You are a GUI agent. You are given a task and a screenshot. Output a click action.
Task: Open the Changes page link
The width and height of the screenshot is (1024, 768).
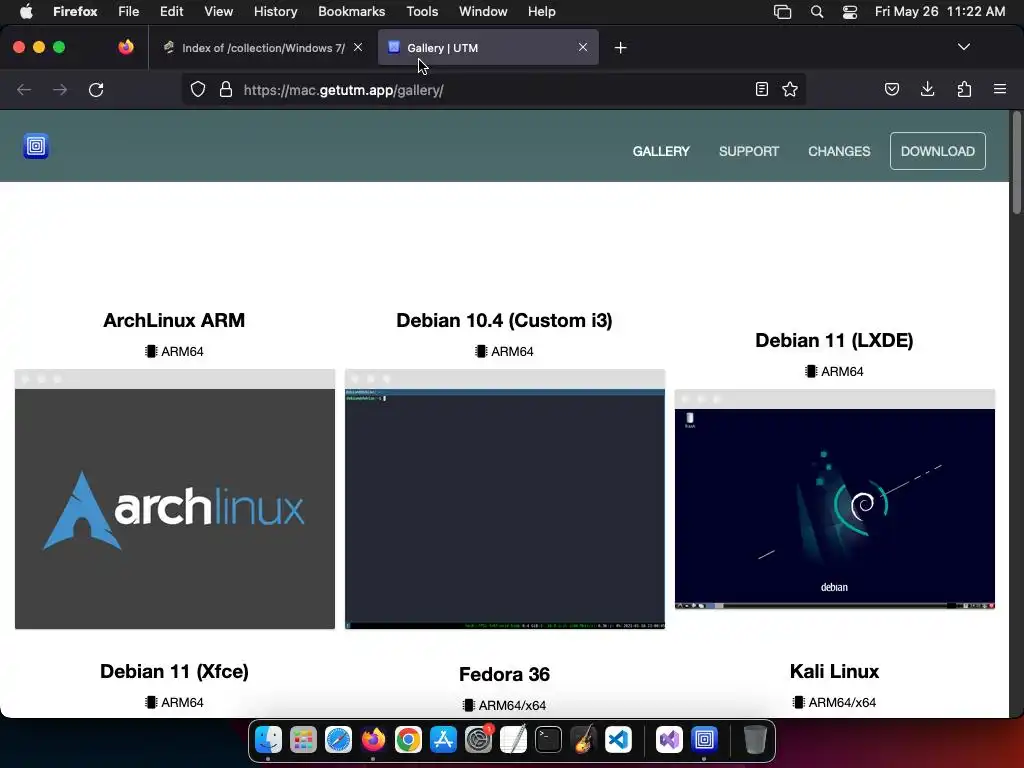point(839,152)
